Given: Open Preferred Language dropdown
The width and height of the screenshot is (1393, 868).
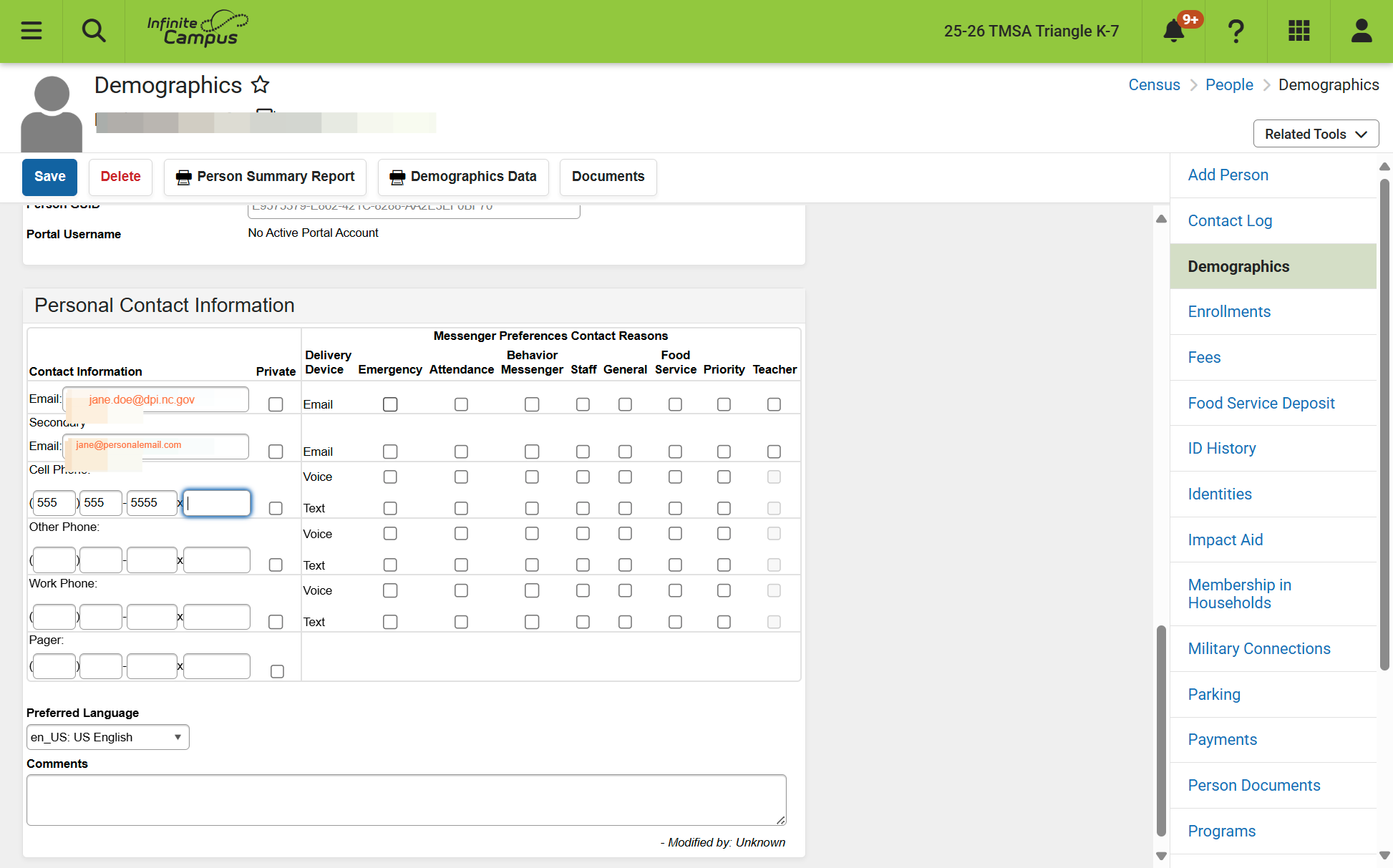Looking at the screenshot, I should [x=108, y=737].
